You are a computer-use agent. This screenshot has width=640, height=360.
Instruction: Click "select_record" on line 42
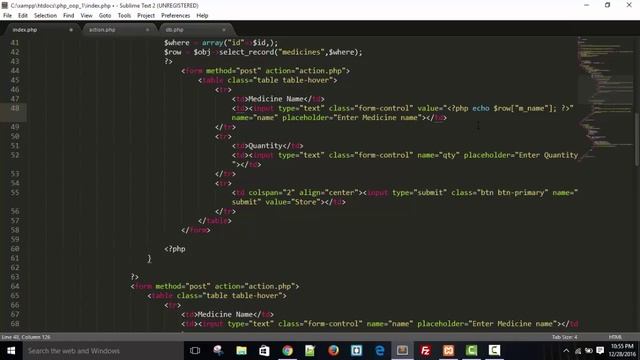tap(246, 52)
